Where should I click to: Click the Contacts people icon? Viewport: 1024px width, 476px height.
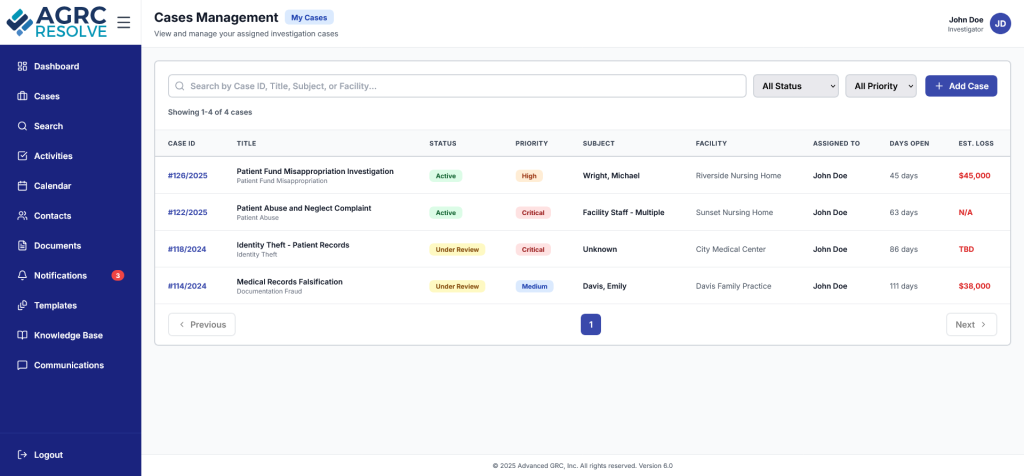click(x=23, y=216)
